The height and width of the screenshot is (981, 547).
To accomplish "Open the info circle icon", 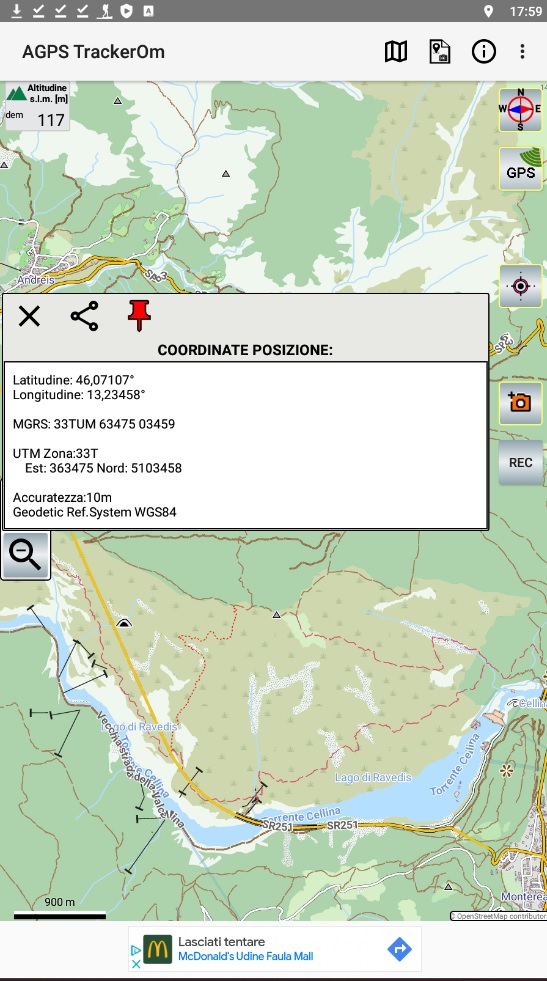I will click(x=483, y=51).
